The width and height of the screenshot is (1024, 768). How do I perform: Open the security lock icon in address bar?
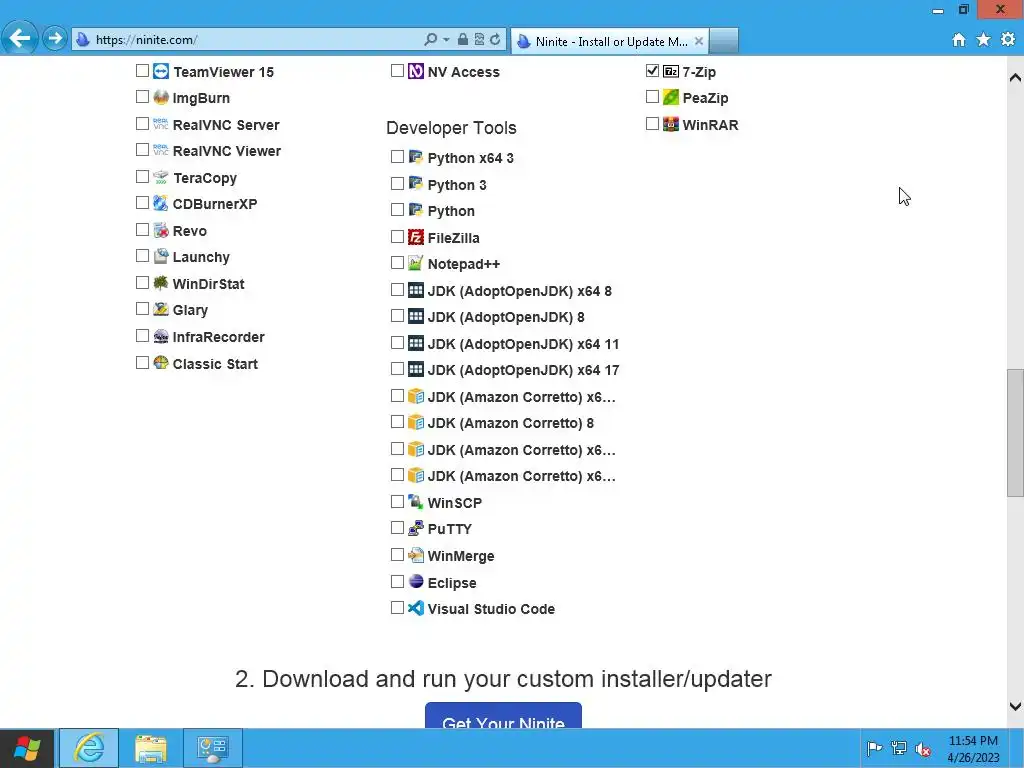pyautogui.click(x=462, y=40)
